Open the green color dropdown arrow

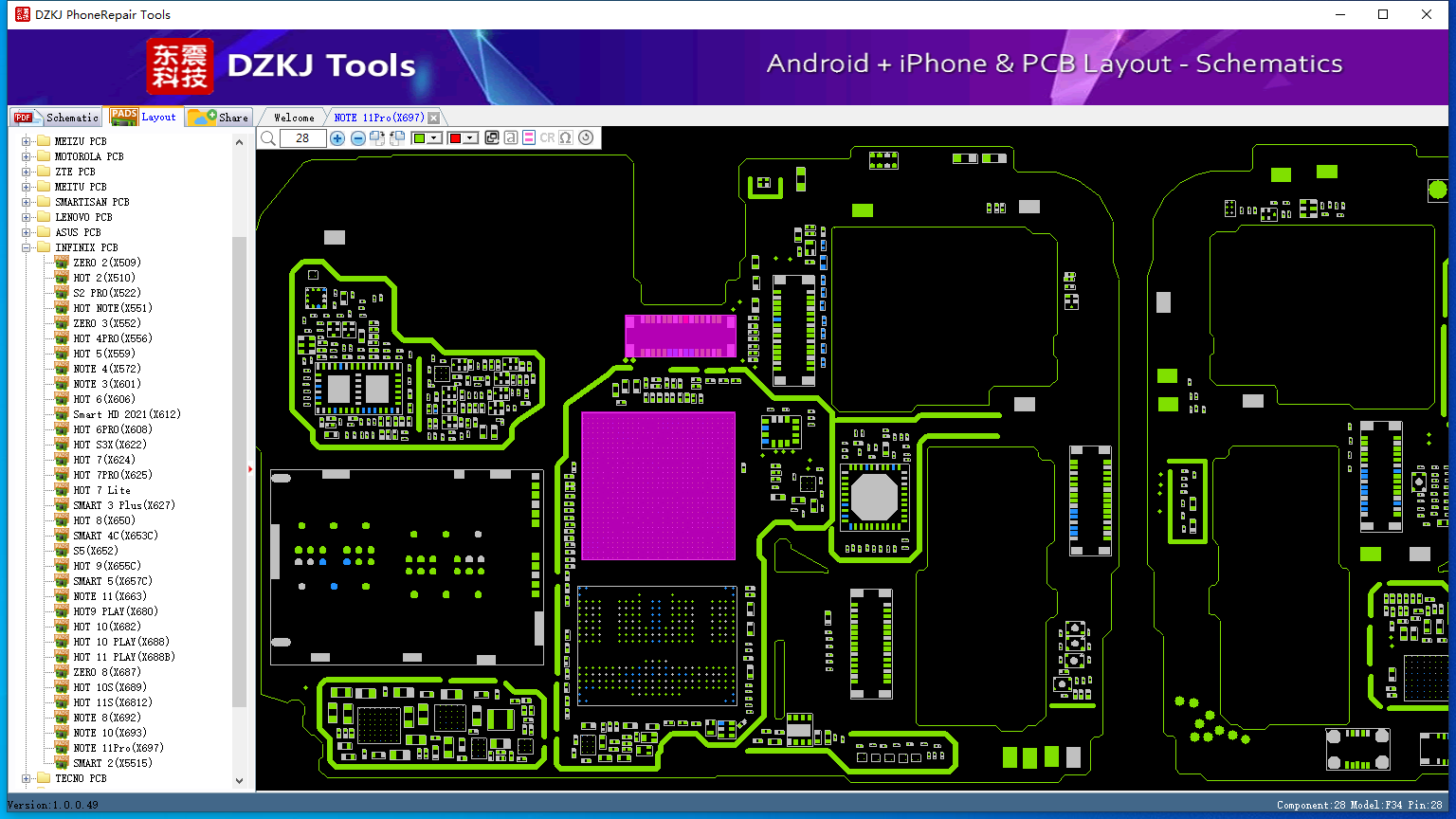[x=433, y=137]
